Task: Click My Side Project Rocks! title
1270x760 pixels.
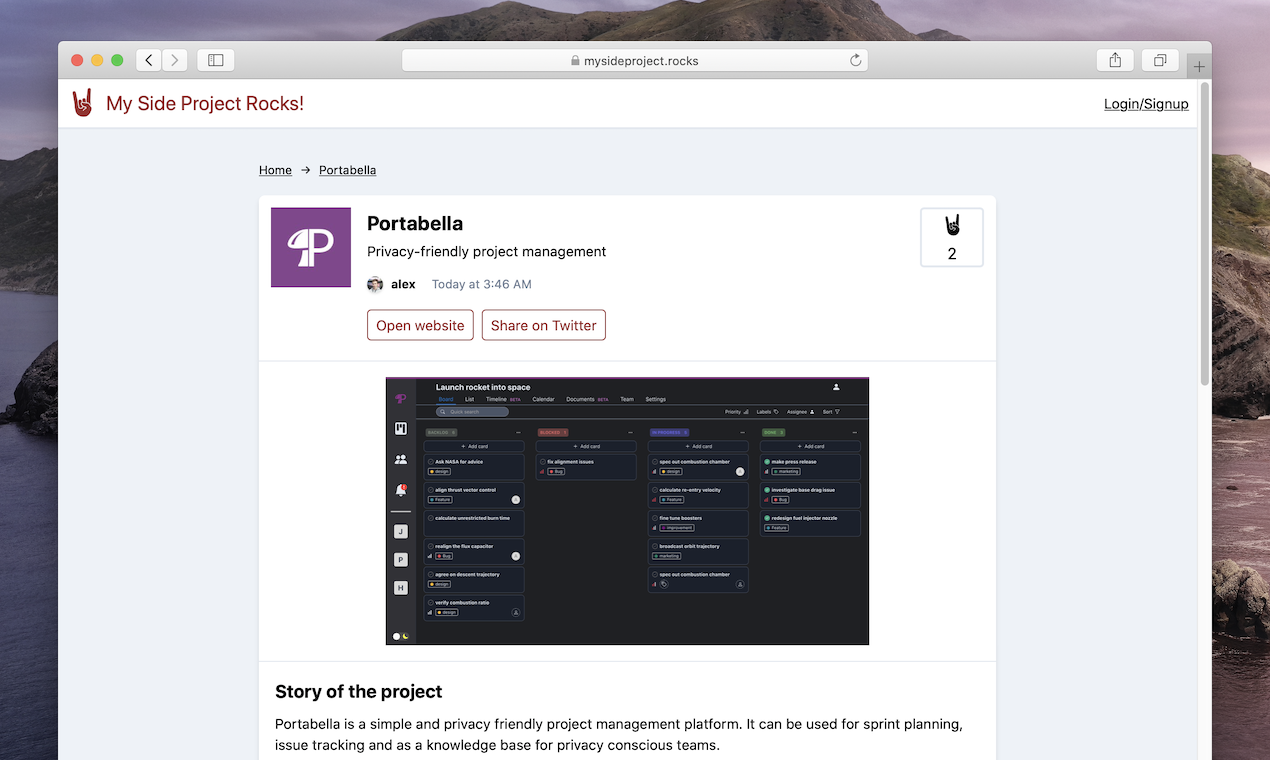Action: (205, 103)
